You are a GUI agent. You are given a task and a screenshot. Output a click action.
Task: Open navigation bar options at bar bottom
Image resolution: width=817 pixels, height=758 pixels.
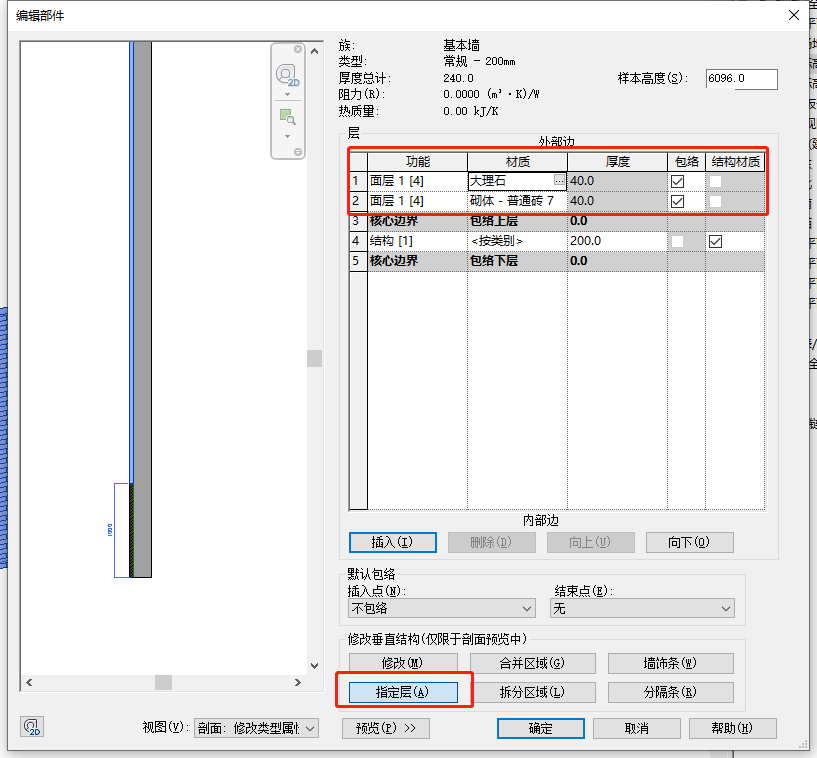(x=298, y=152)
